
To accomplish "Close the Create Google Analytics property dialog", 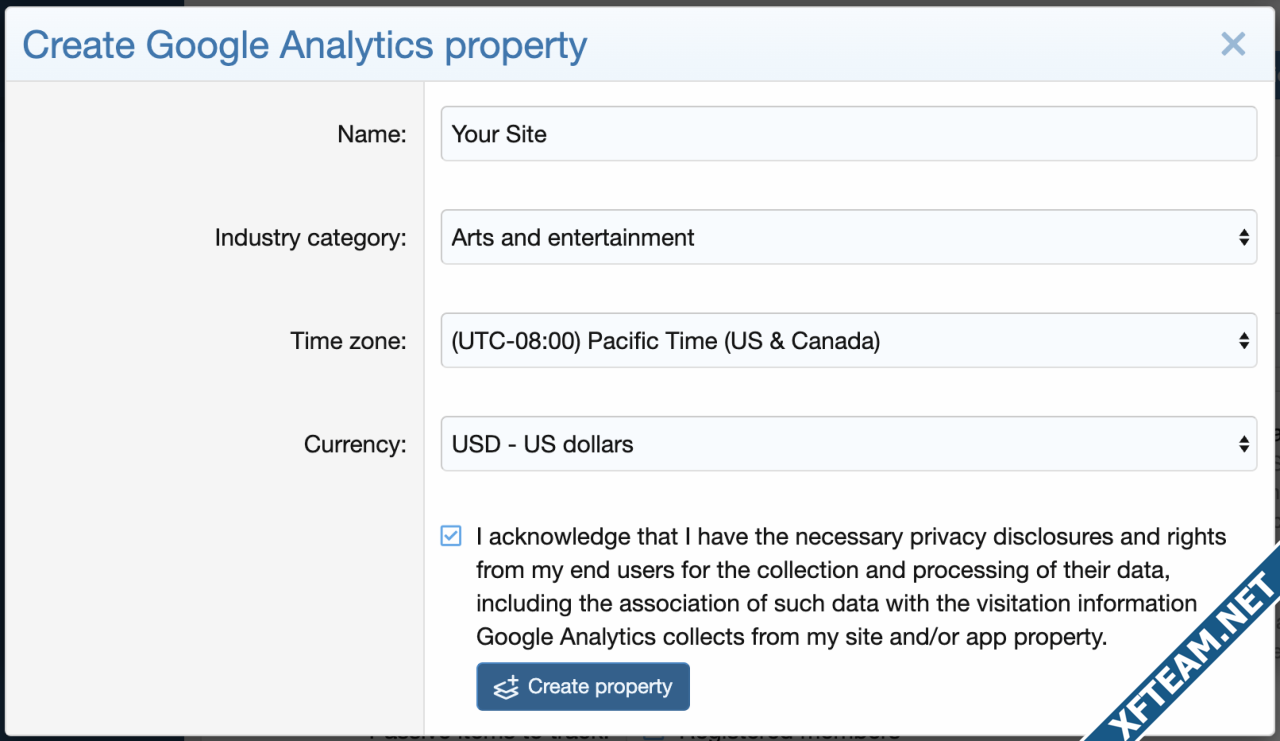I will [x=1233, y=44].
